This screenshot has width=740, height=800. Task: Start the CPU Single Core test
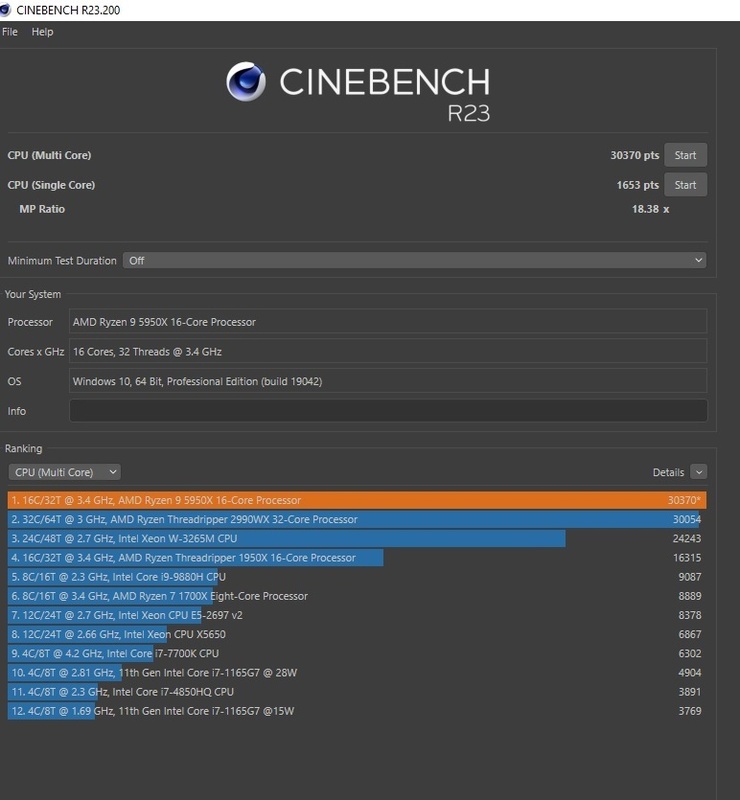[x=685, y=185]
